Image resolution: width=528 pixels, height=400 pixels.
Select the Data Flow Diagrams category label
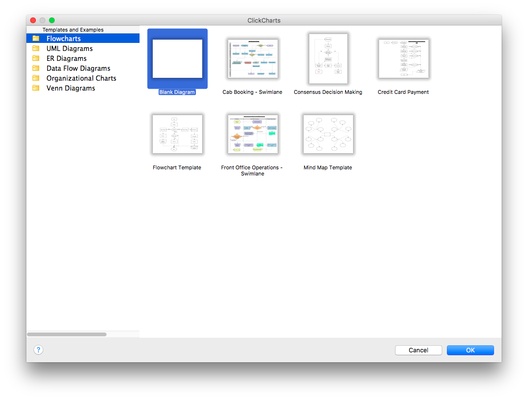click(x=78, y=68)
